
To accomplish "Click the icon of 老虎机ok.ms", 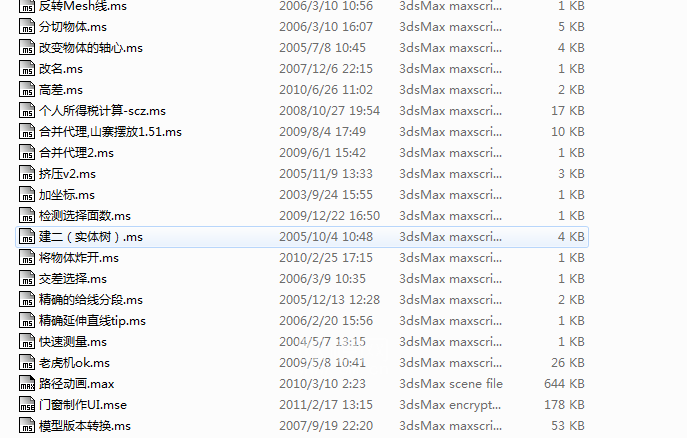I will click(x=27, y=363).
